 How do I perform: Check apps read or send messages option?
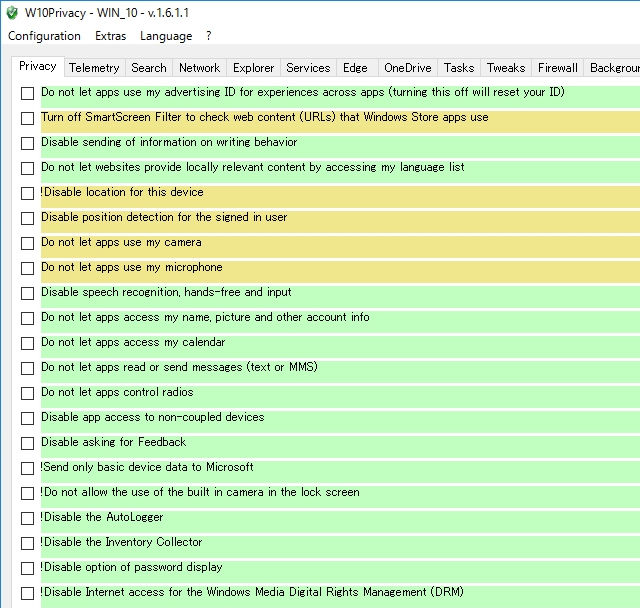(x=27, y=368)
